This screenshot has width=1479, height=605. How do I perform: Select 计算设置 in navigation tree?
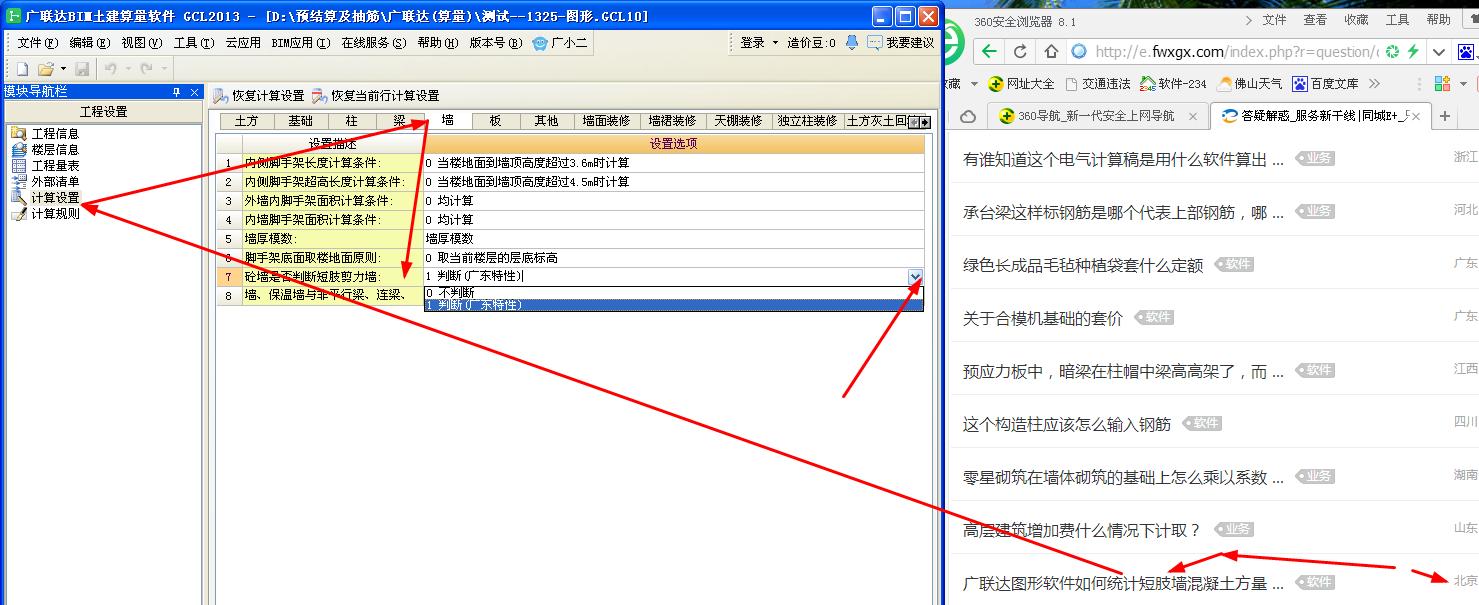pyautogui.click(x=55, y=197)
